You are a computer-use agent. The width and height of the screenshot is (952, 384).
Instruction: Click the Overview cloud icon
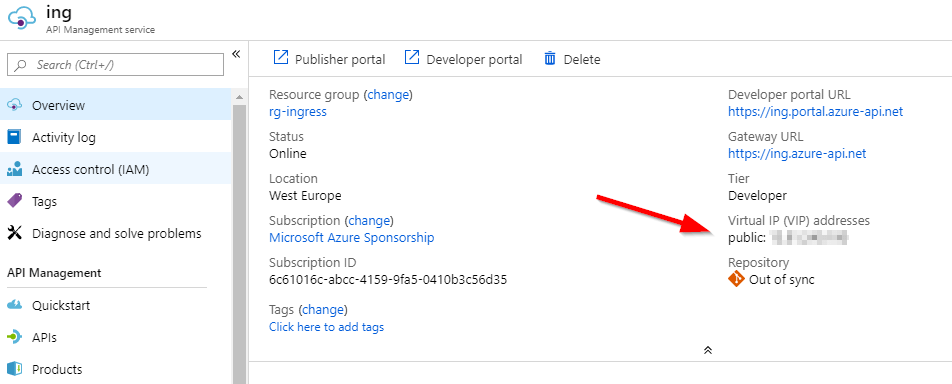14,106
